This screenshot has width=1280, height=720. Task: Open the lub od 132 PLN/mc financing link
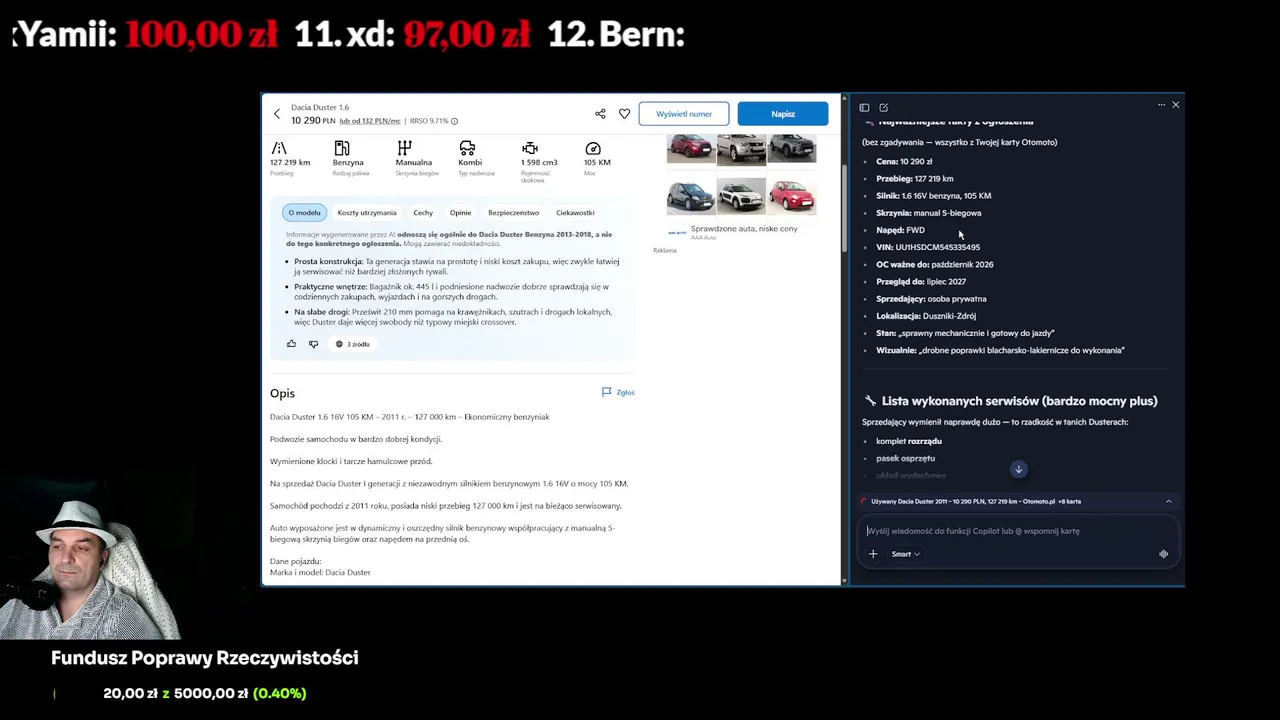tap(370, 121)
